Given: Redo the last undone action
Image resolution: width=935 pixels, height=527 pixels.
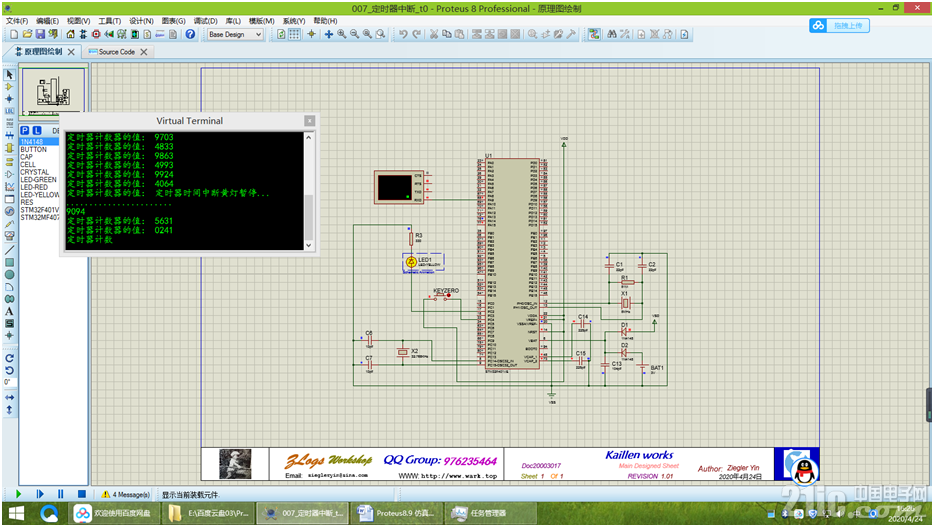Looking at the screenshot, I should pos(417,35).
